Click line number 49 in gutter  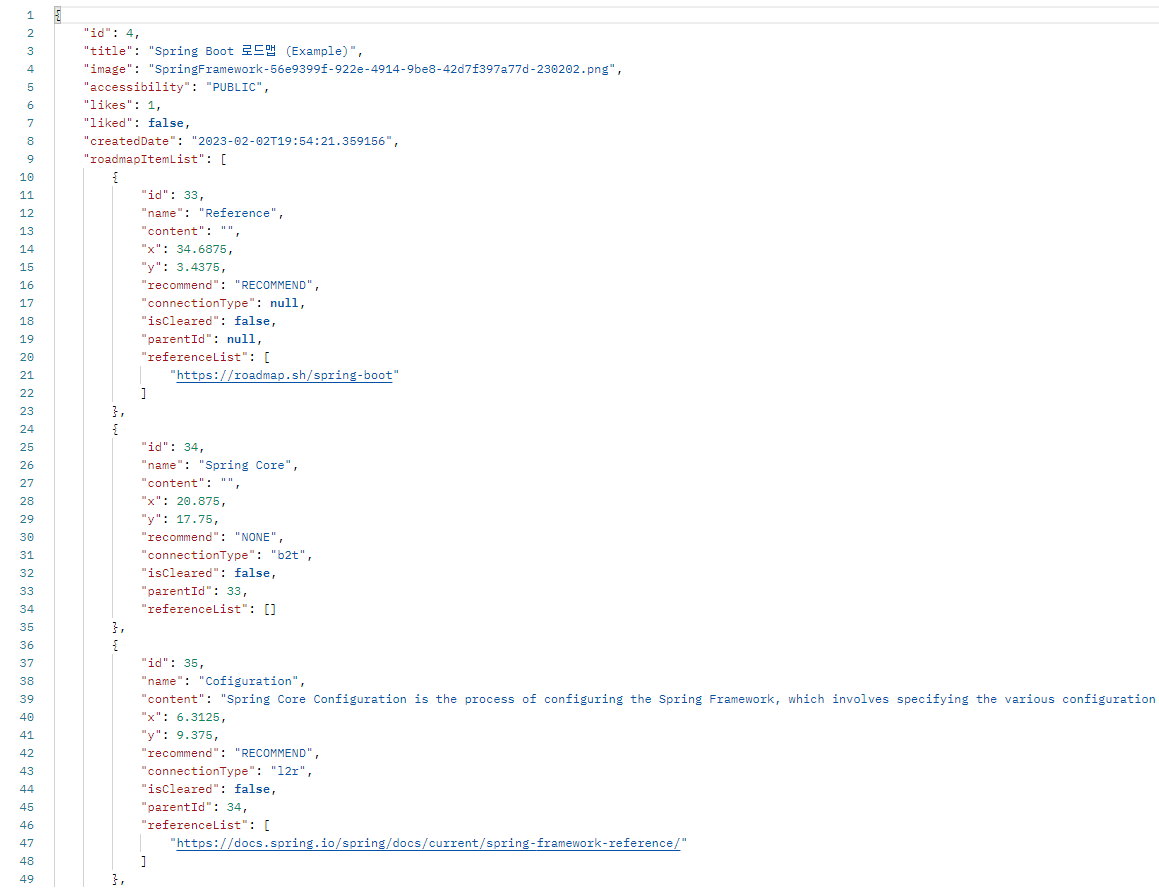27,879
